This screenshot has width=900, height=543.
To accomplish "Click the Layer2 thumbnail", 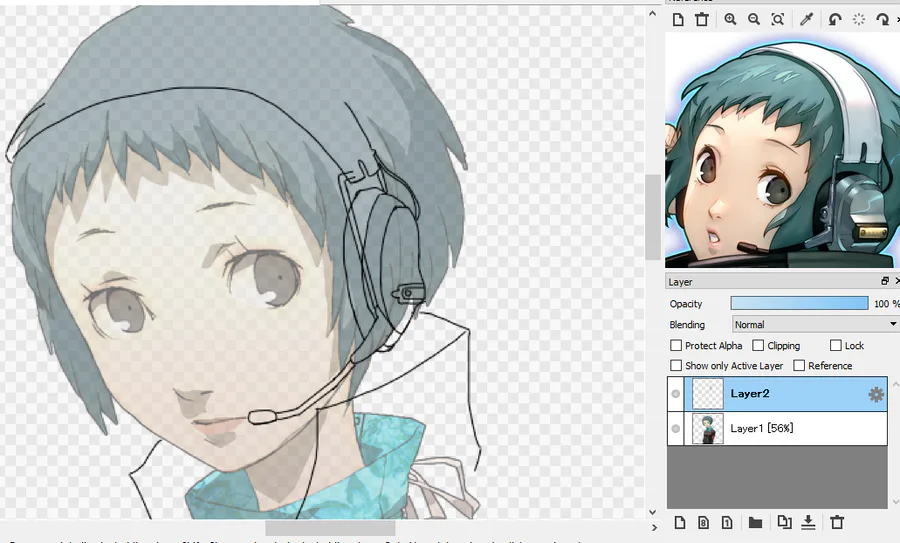I will click(x=708, y=394).
